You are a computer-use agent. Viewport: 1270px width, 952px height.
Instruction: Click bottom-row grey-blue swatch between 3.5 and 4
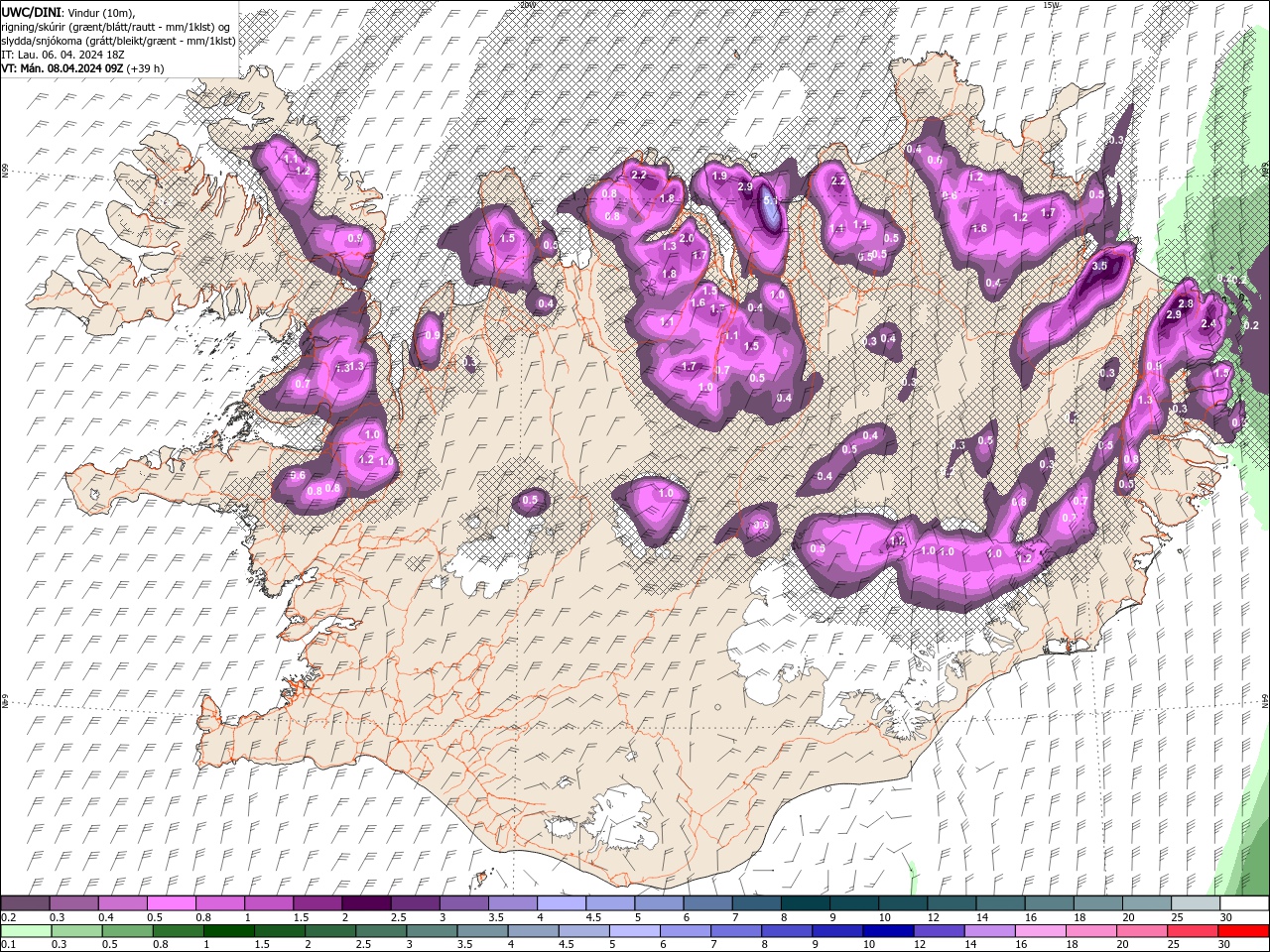tap(482, 931)
